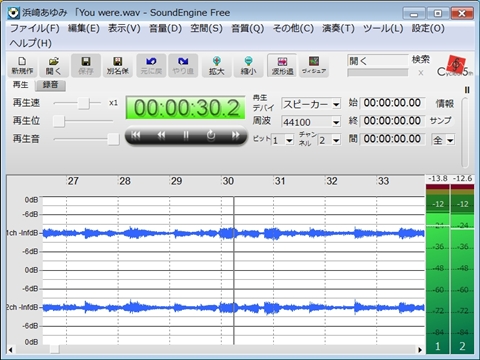Click the 00:00:30.2 time display

(x=185, y=108)
